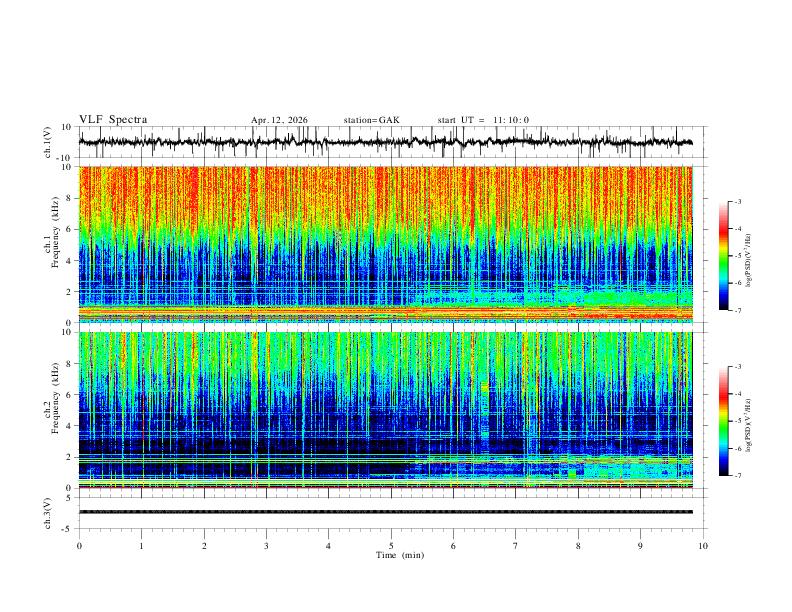Click the ch.1 voltage waveform trace
This screenshot has width=792, height=612.
tap(386, 142)
